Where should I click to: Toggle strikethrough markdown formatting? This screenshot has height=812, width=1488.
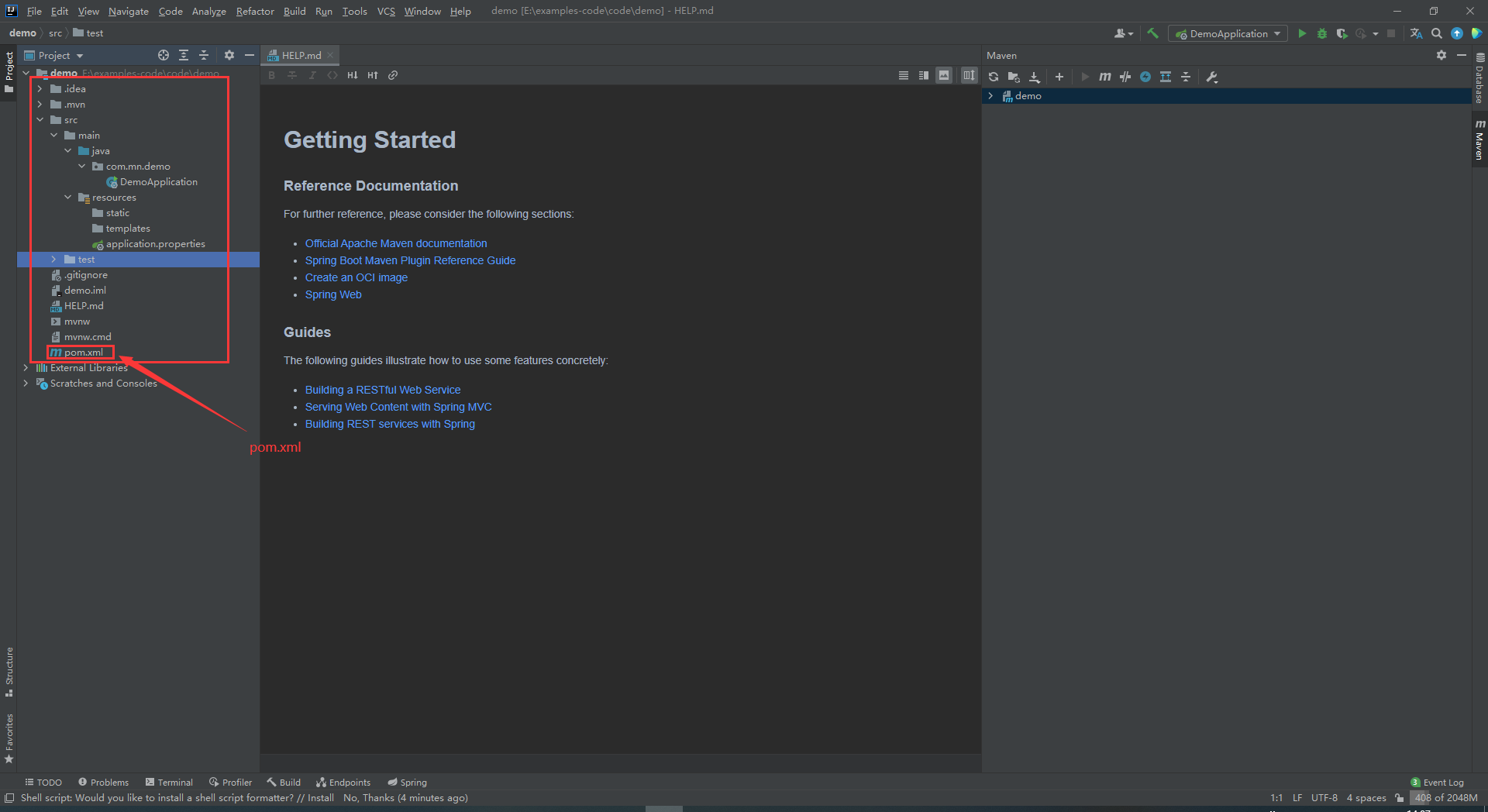pyautogui.click(x=292, y=75)
